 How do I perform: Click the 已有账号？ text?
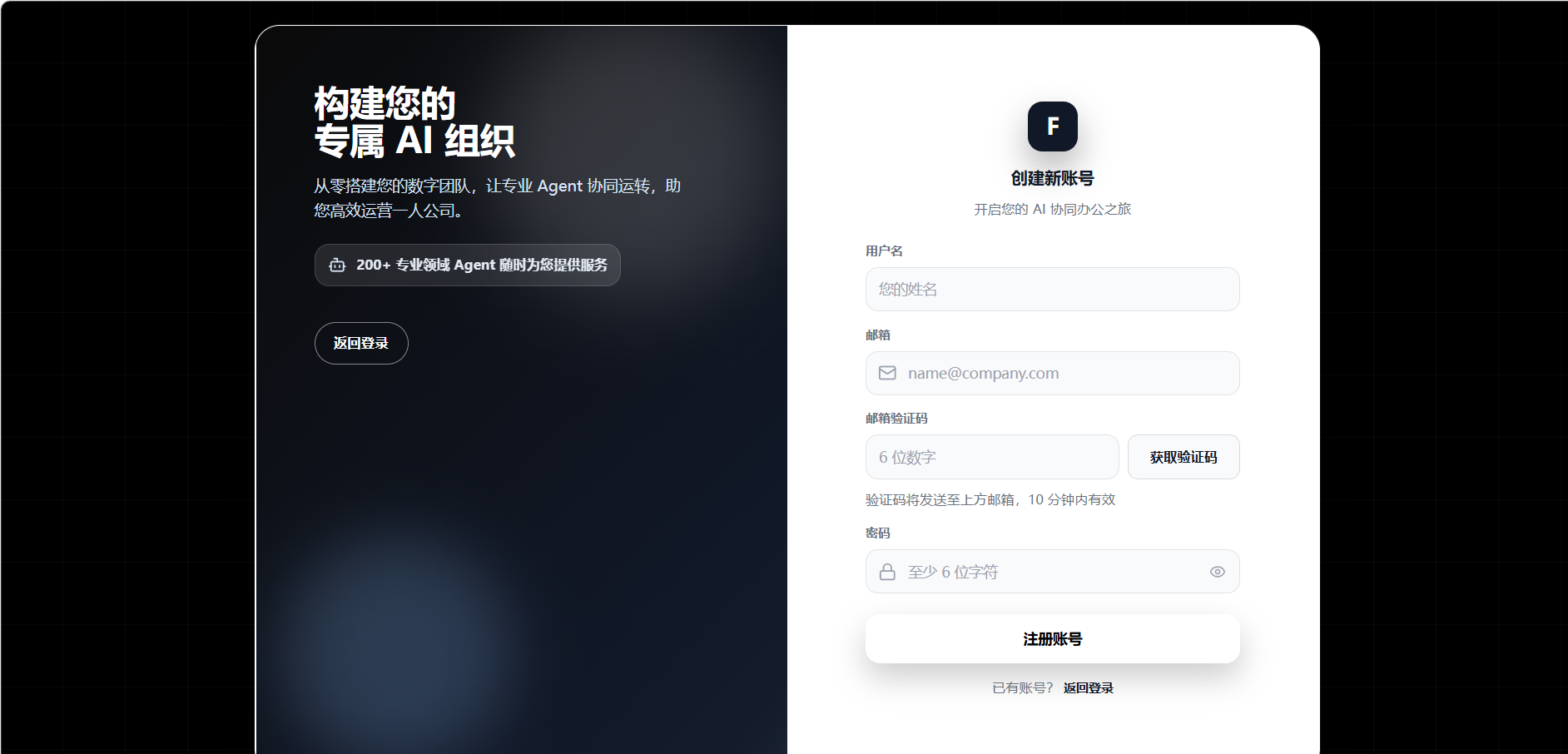coord(1023,688)
